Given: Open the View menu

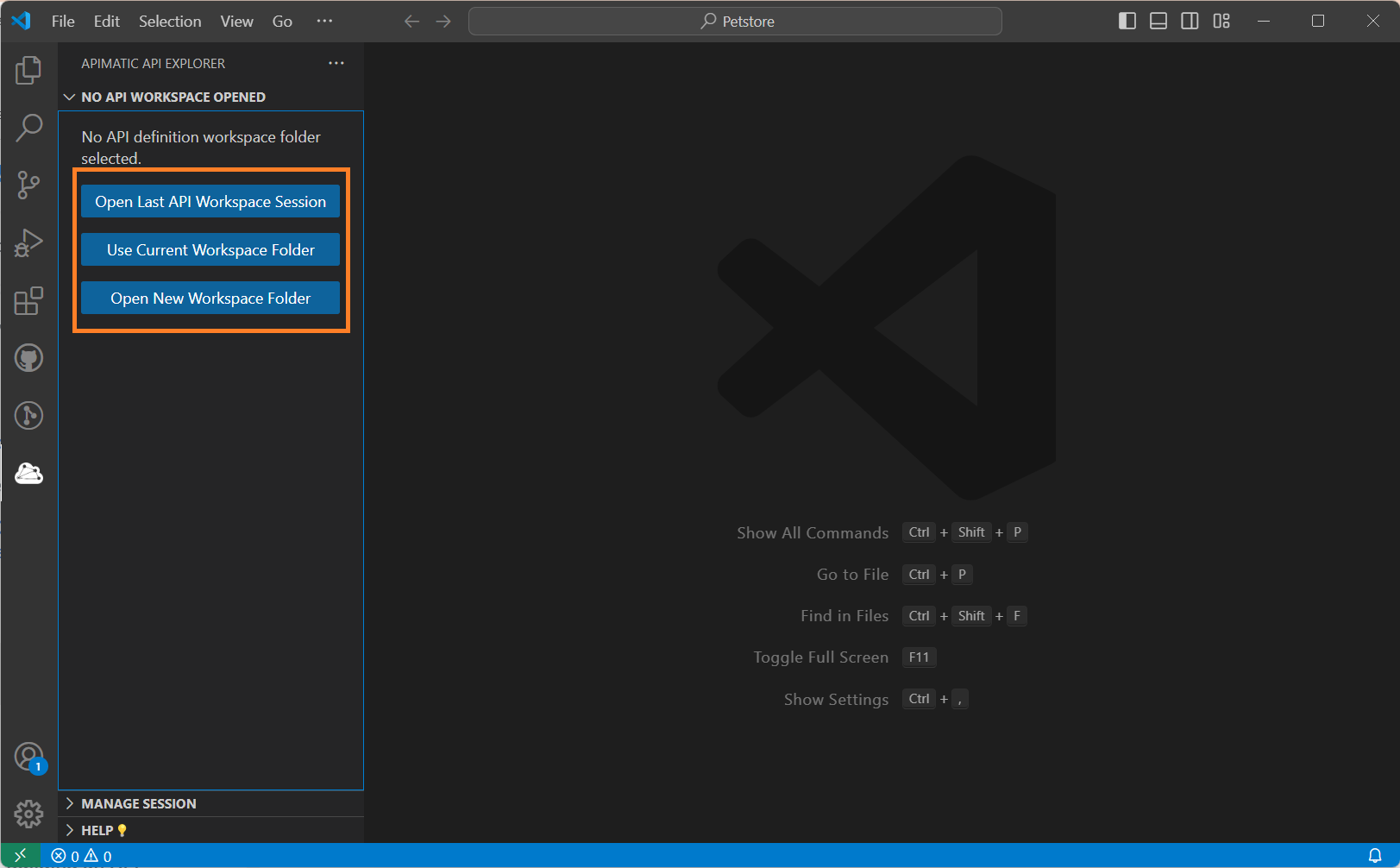Looking at the screenshot, I should (236, 21).
